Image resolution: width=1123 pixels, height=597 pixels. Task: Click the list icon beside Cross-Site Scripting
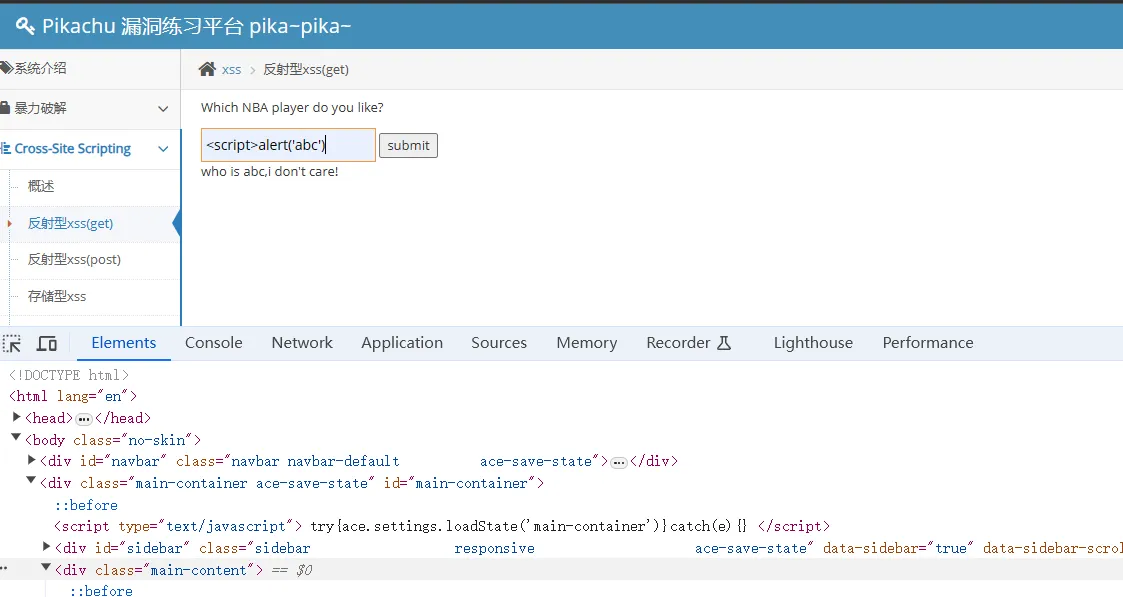tap(6, 148)
